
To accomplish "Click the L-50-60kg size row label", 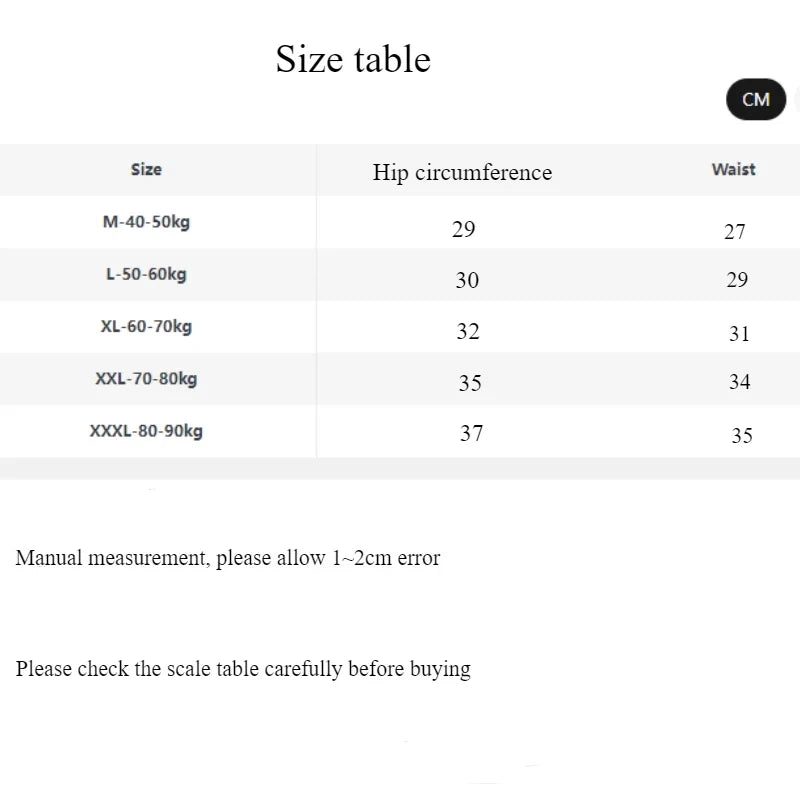I will (146, 274).
